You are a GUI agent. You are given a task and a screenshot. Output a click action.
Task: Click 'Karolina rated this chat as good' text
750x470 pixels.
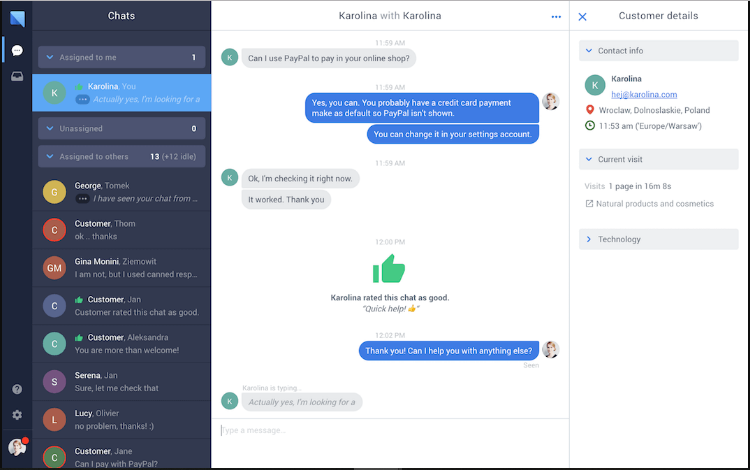point(390,297)
